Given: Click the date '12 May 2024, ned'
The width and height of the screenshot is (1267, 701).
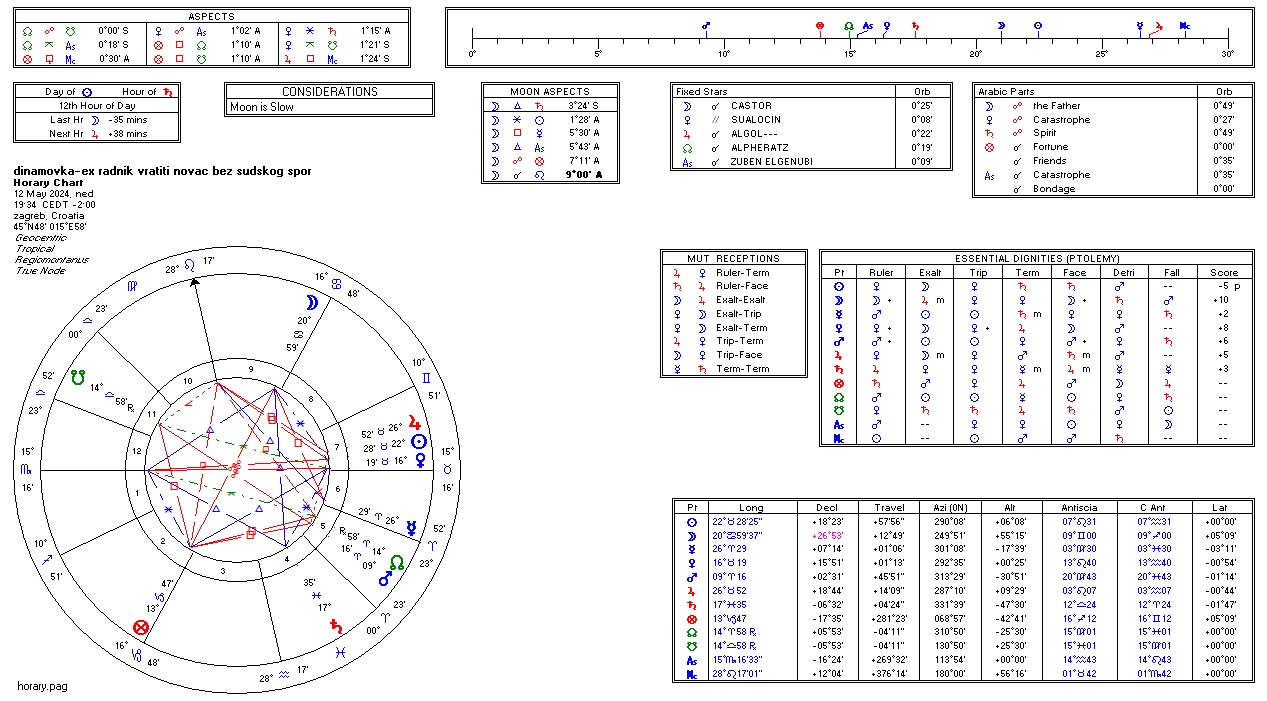Looking at the screenshot, I should (53, 194).
